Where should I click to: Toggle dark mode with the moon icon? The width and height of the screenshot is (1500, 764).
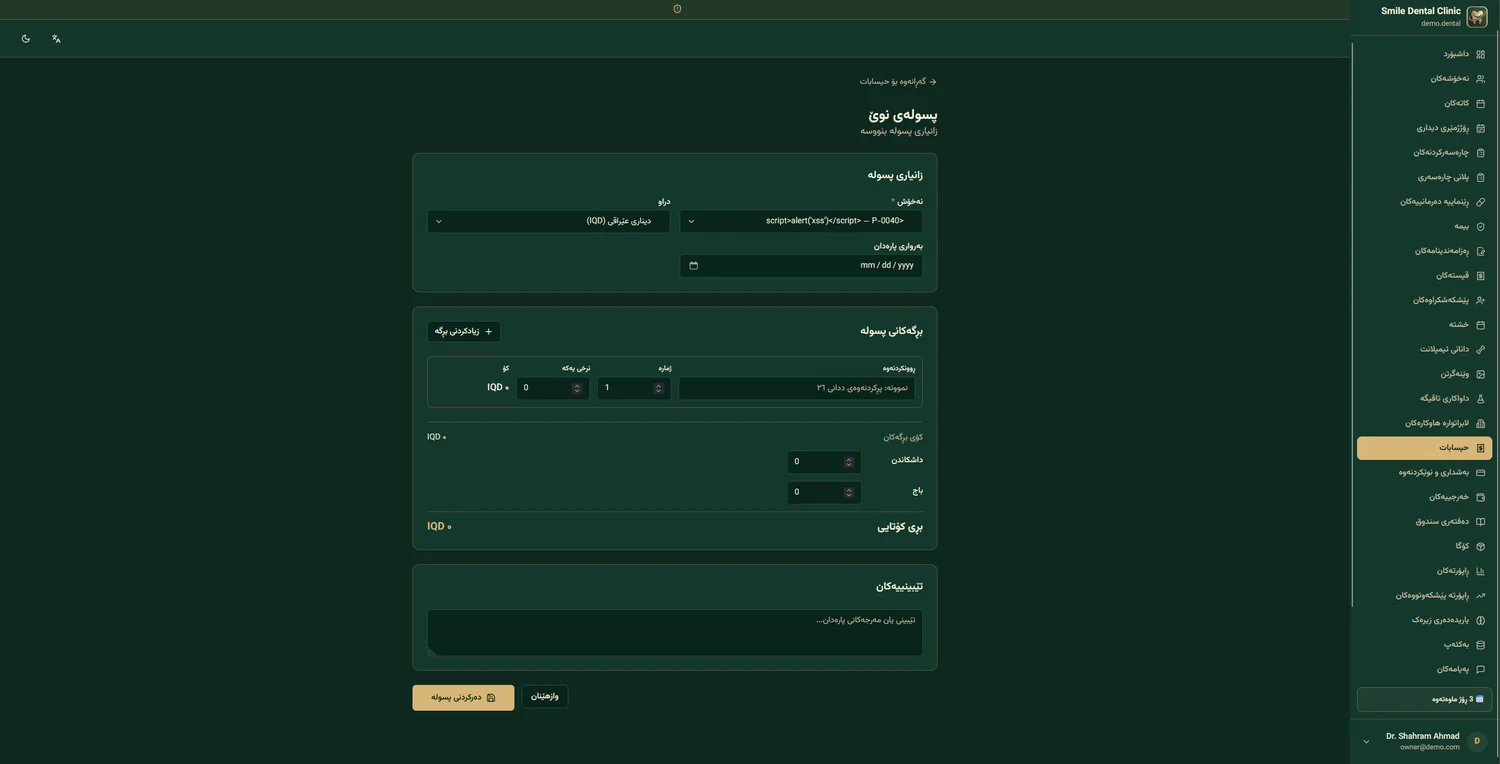[x=26, y=39]
